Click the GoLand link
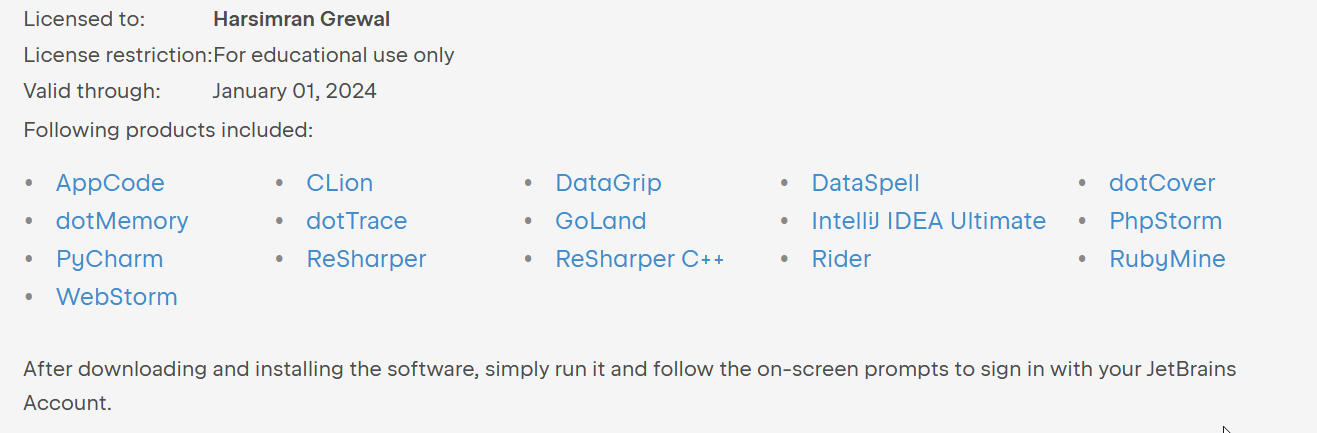This screenshot has height=433, width=1317. pos(600,221)
